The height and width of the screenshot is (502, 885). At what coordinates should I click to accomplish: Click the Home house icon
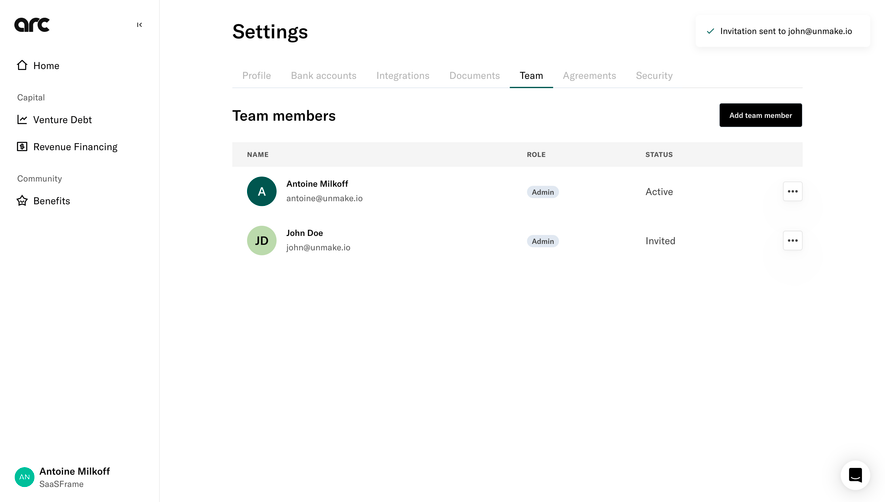pyautogui.click(x=22, y=65)
